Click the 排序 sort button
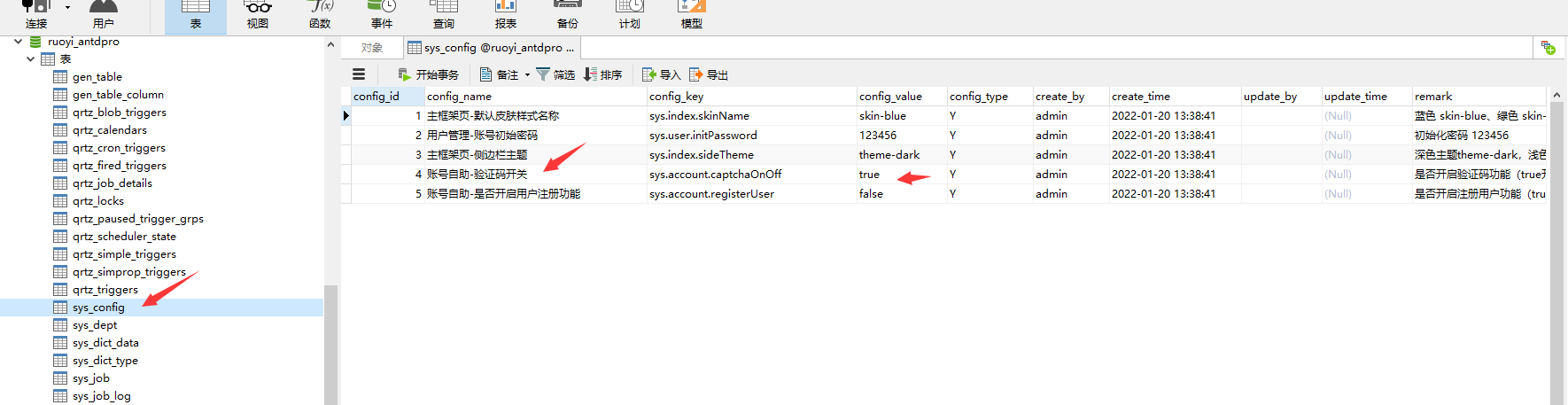This screenshot has width=1568, height=405. click(603, 74)
